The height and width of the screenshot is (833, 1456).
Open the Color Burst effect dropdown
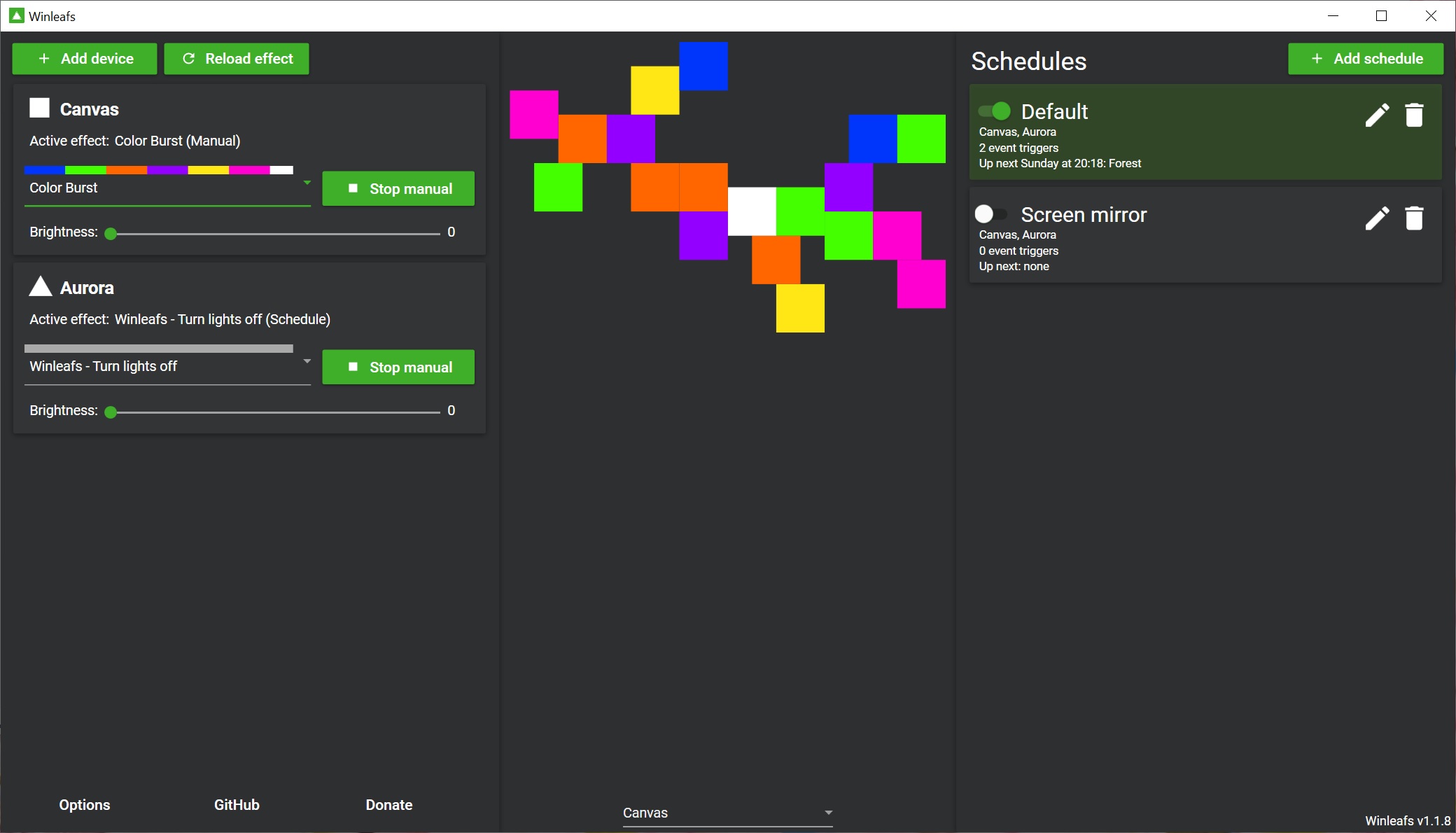(x=307, y=183)
